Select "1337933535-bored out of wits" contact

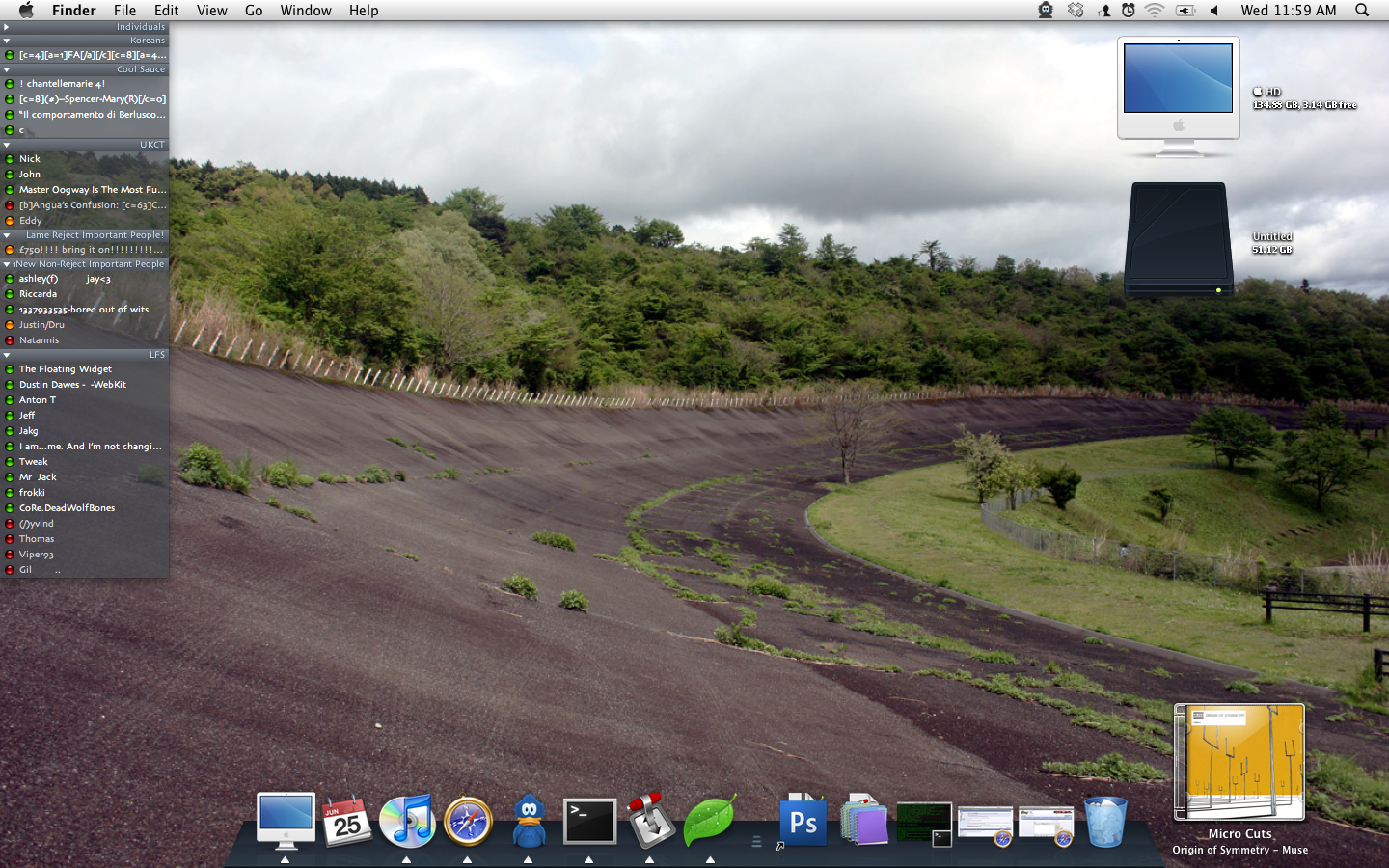pos(85,310)
